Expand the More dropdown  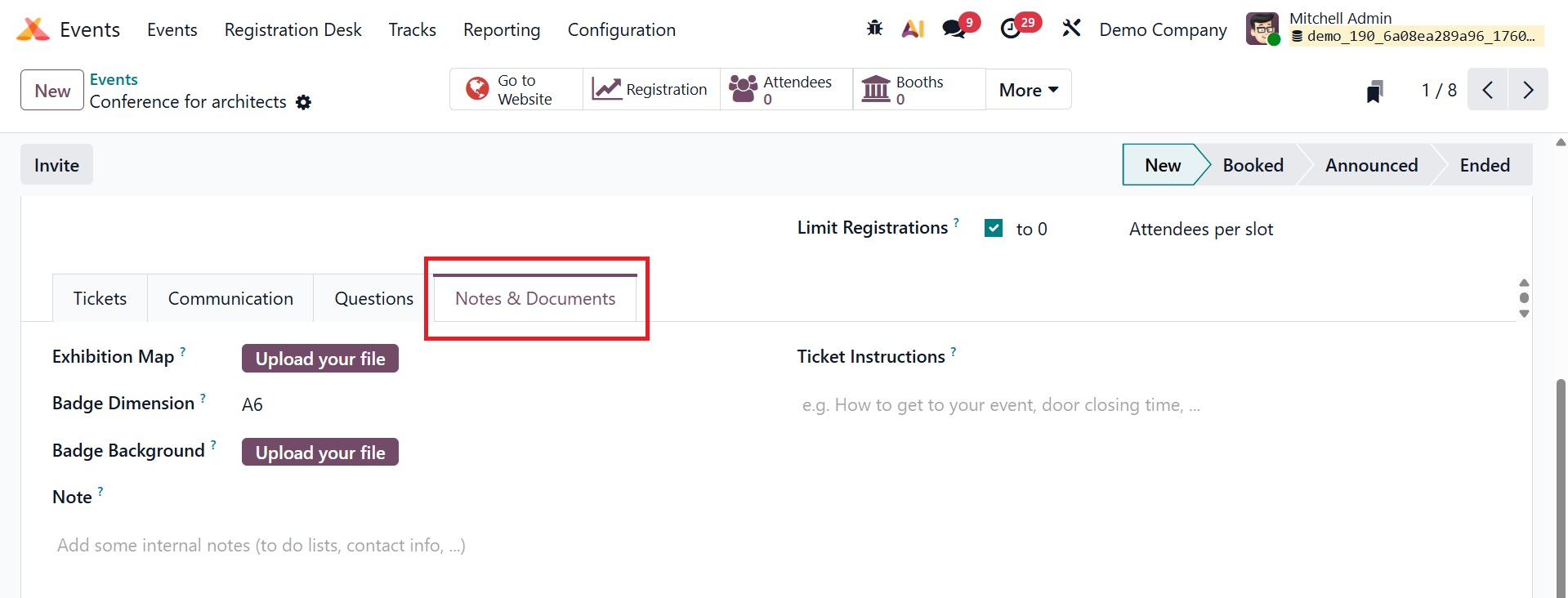click(x=1028, y=90)
